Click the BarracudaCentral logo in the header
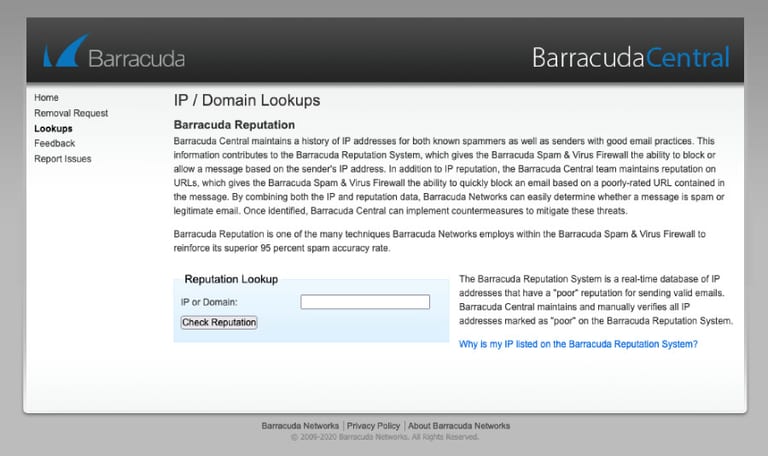This screenshot has height=456, width=768. click(x=631, y=57)
